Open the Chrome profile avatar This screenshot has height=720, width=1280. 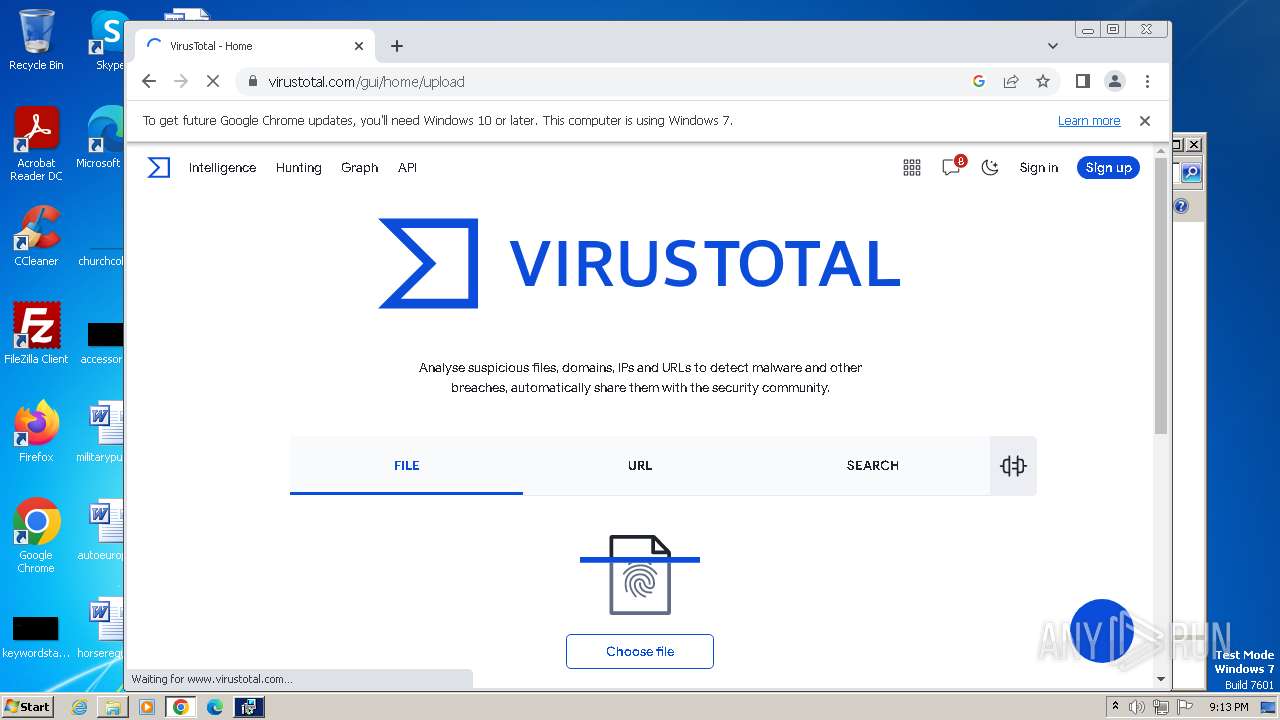pyautogui.click(x=1115, y=82)
